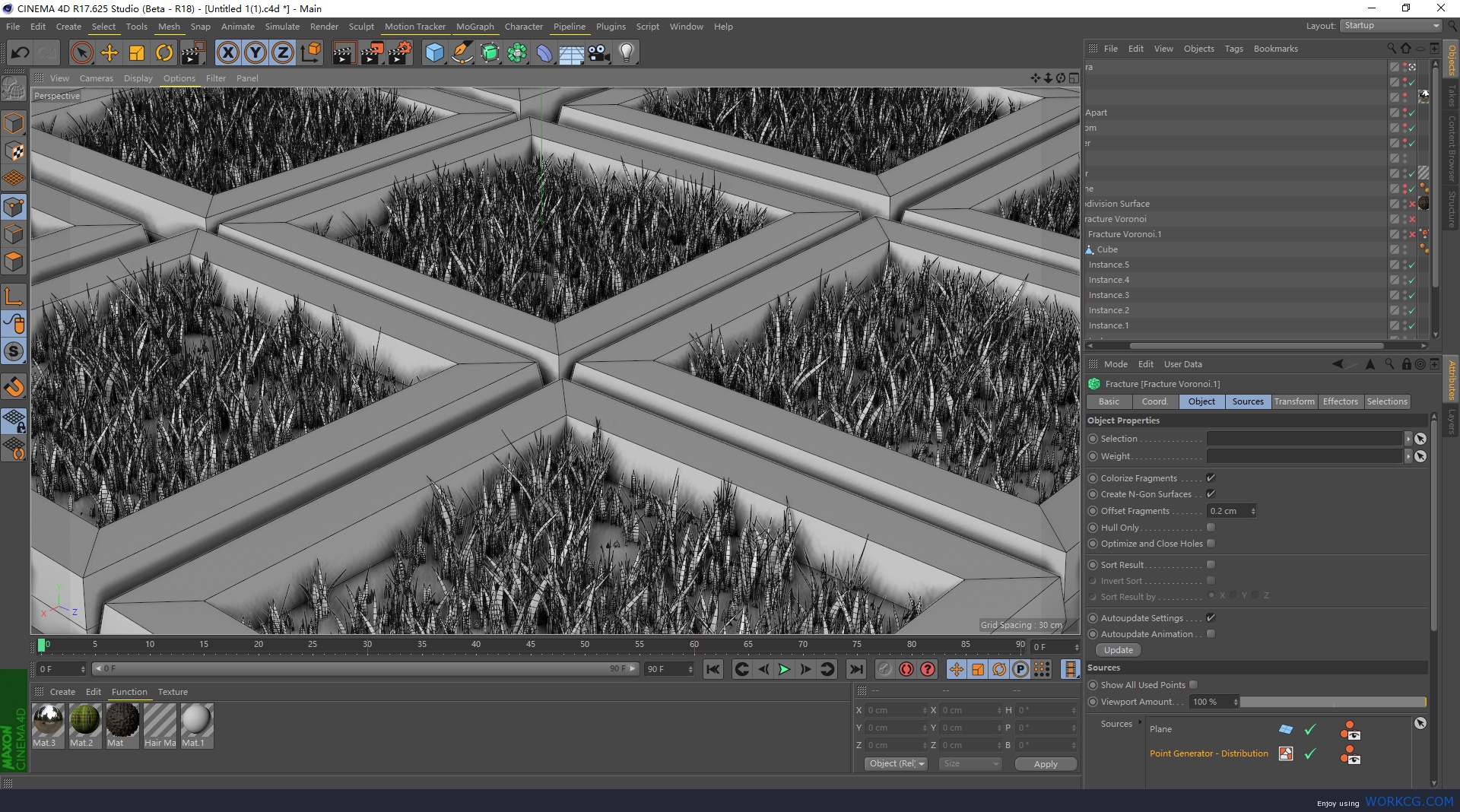Adjust the Offset Fragments stepper arrows
1460x812 pixels.
tap(1253, 511)
